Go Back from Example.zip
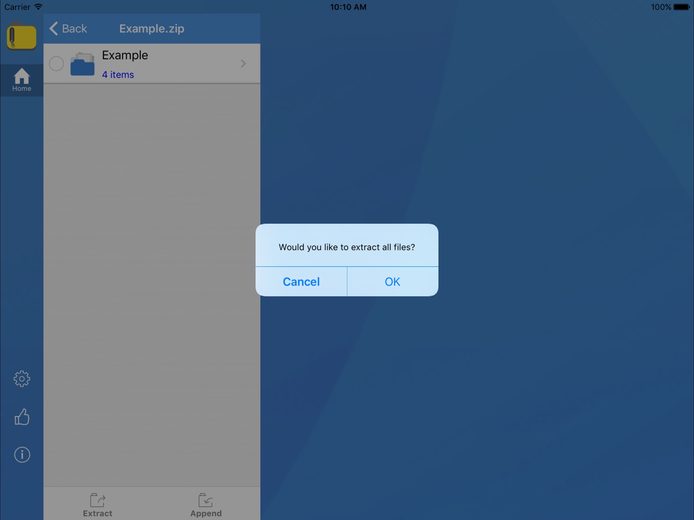The image size is (694, 520). (69, 29)
